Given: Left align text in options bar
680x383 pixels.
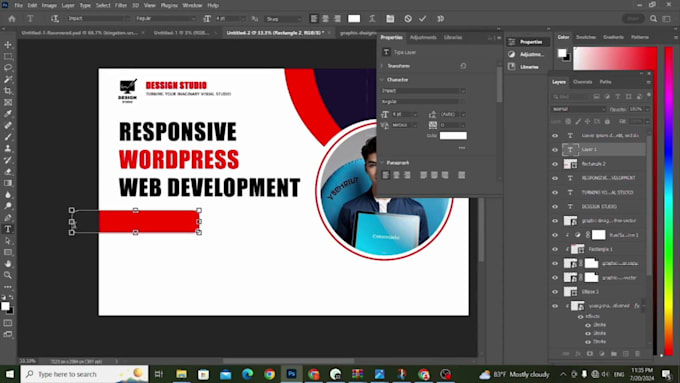Looking at the screenshot, I should (x=314, y=19).
